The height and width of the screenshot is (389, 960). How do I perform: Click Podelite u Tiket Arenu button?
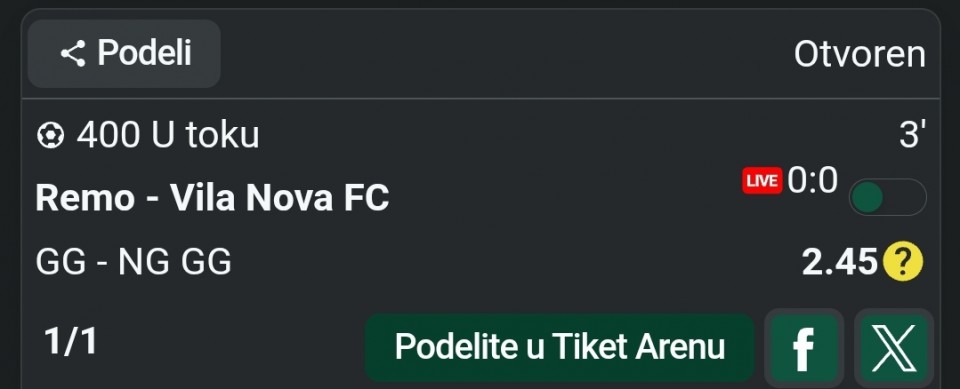[x=560, y=347]
